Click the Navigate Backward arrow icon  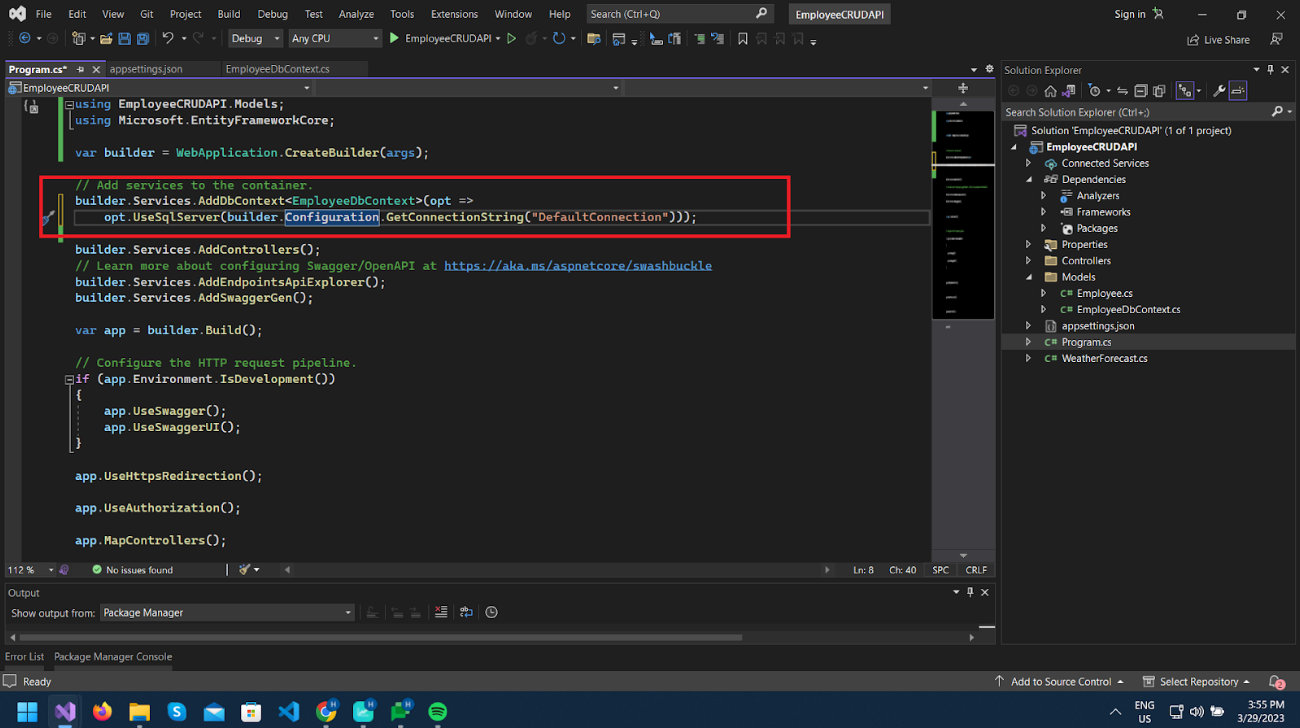[25, 39]
